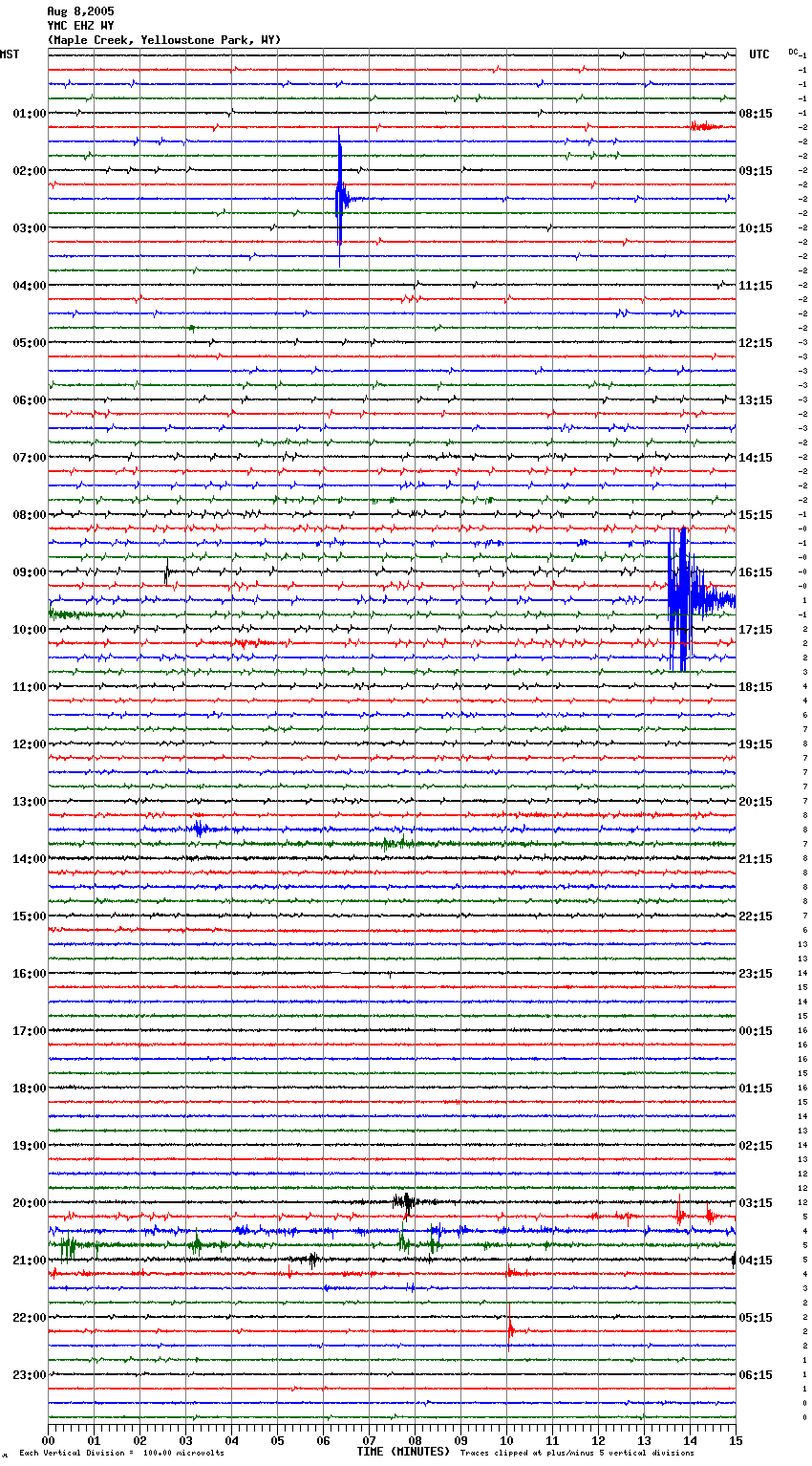Click the minute 15 tick label on x-axis
This screenshot has width=812, height=1466.
735,1440
